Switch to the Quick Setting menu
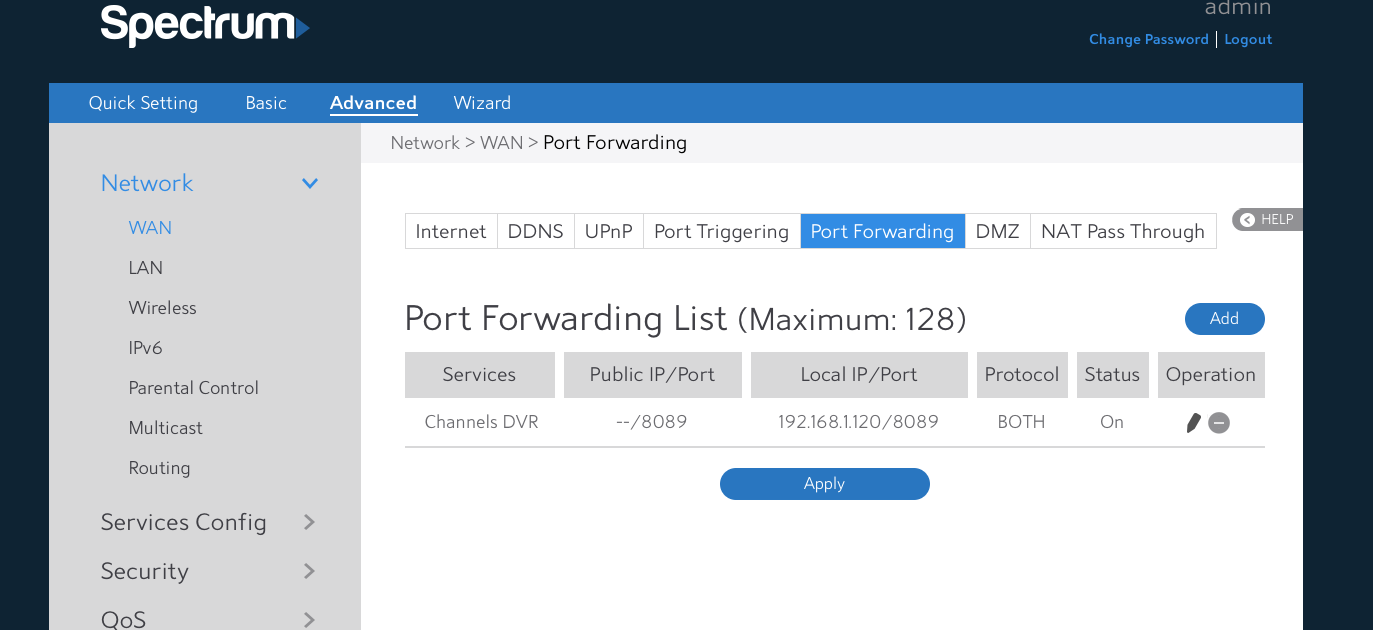Screen dimensions: 1373x630 (x=143, y=103)
